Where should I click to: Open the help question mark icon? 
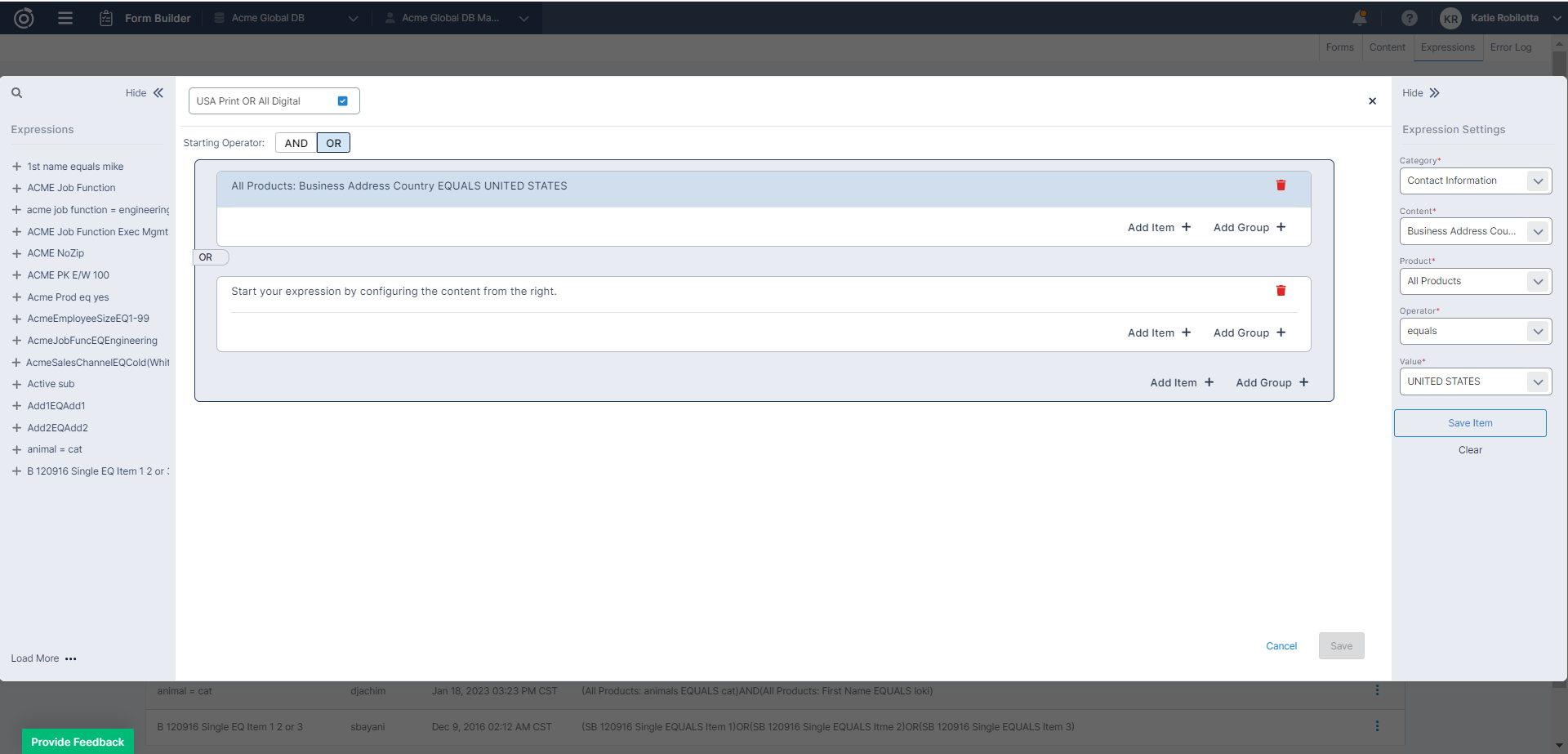(x=1409, y=18)
